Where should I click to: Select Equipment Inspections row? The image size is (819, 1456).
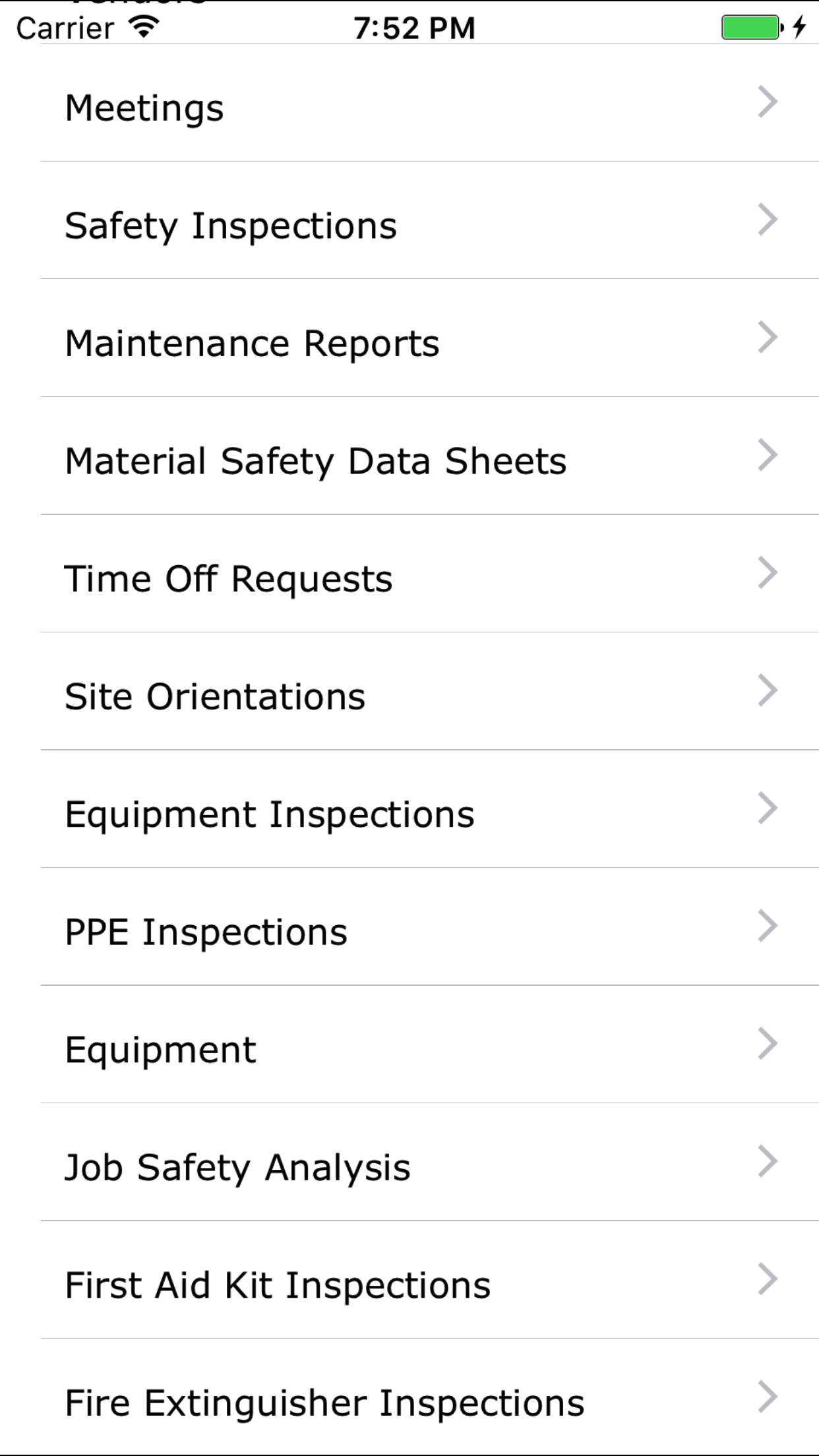pos(269,814)
